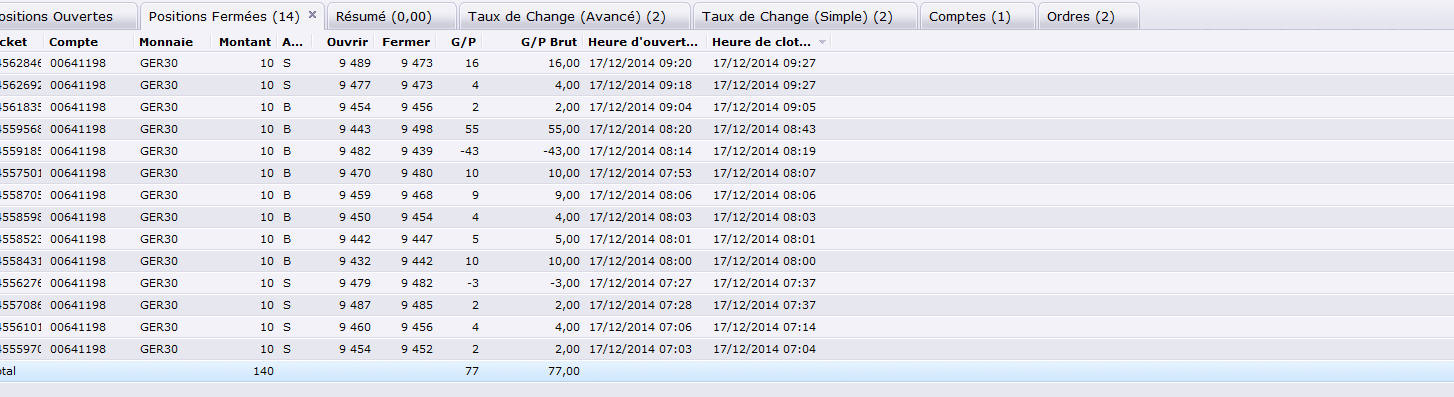Select opening price cell 9 459
The width and height of the screenshot is (1454, 397).
(354, 195)
